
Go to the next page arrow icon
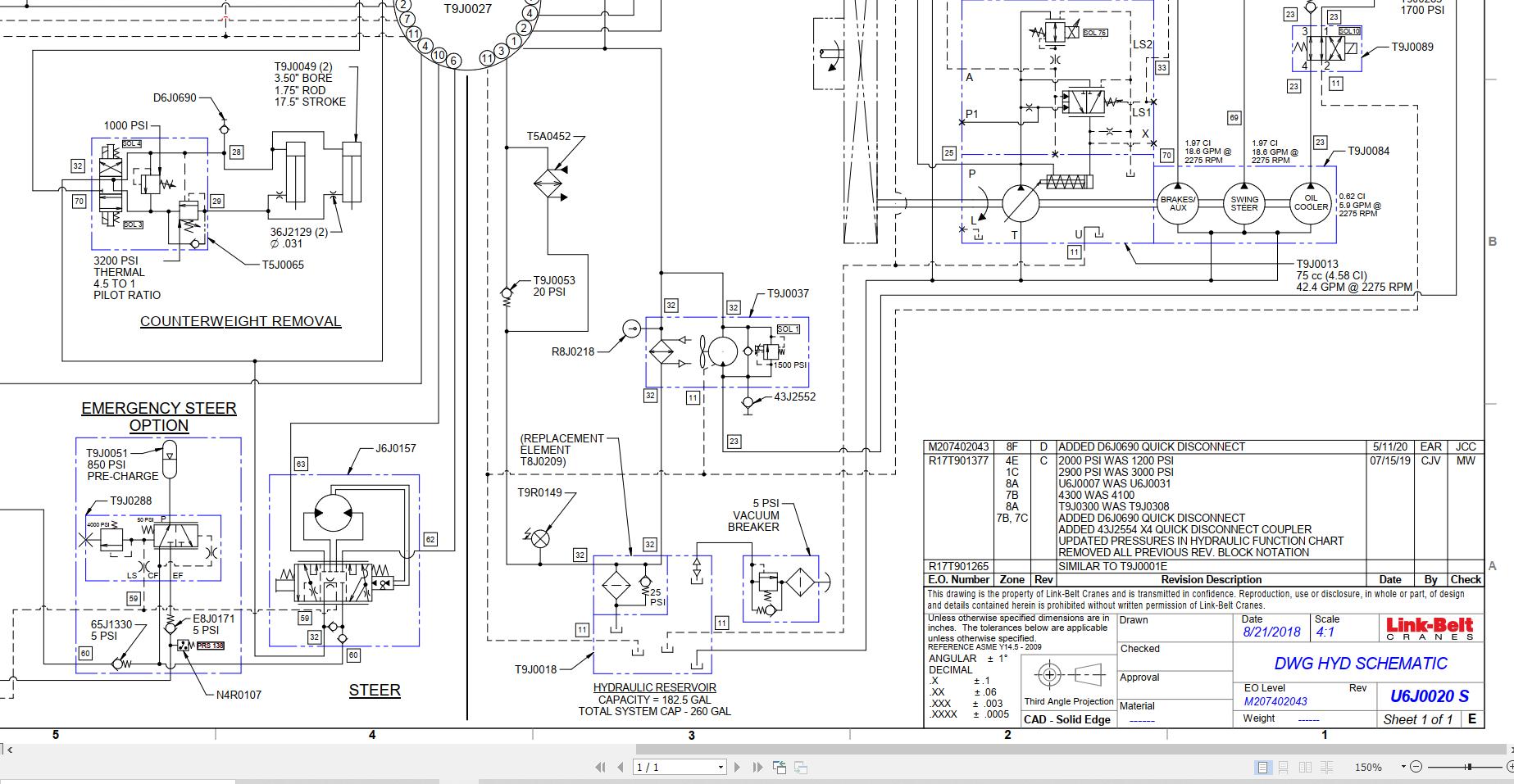[737, 768]
